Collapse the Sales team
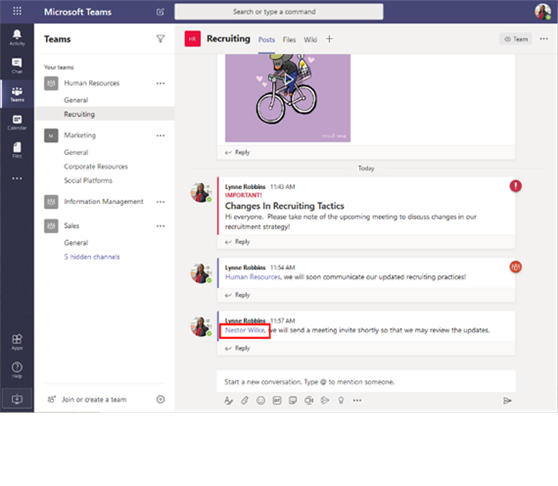This screenshot has width=558, height=486. 72,226
